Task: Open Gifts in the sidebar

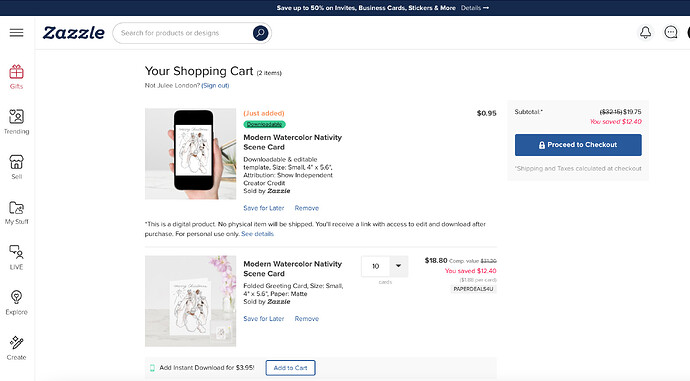Action: coord(16,77)
